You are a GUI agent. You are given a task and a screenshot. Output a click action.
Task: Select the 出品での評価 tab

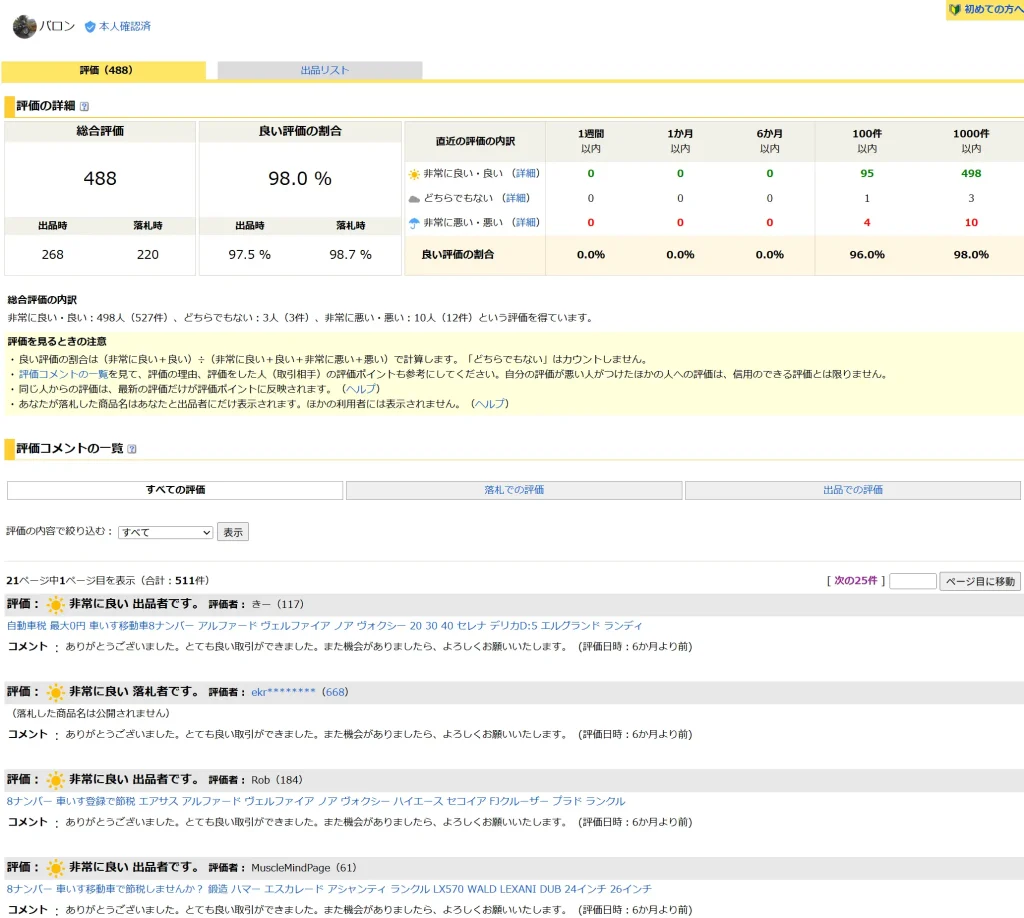pyautogui.click(x=852, y=490)
